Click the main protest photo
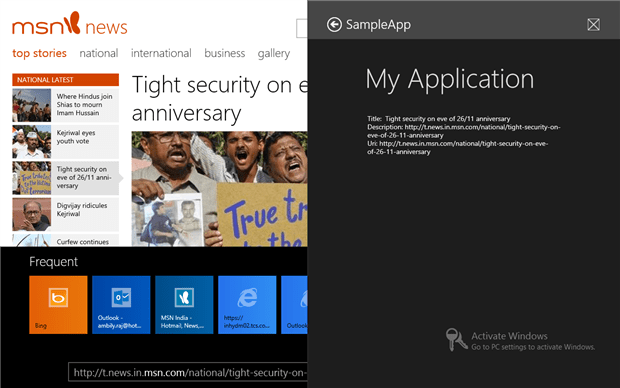The width and height of the screenshot is (620, 388). coord(219,189)
